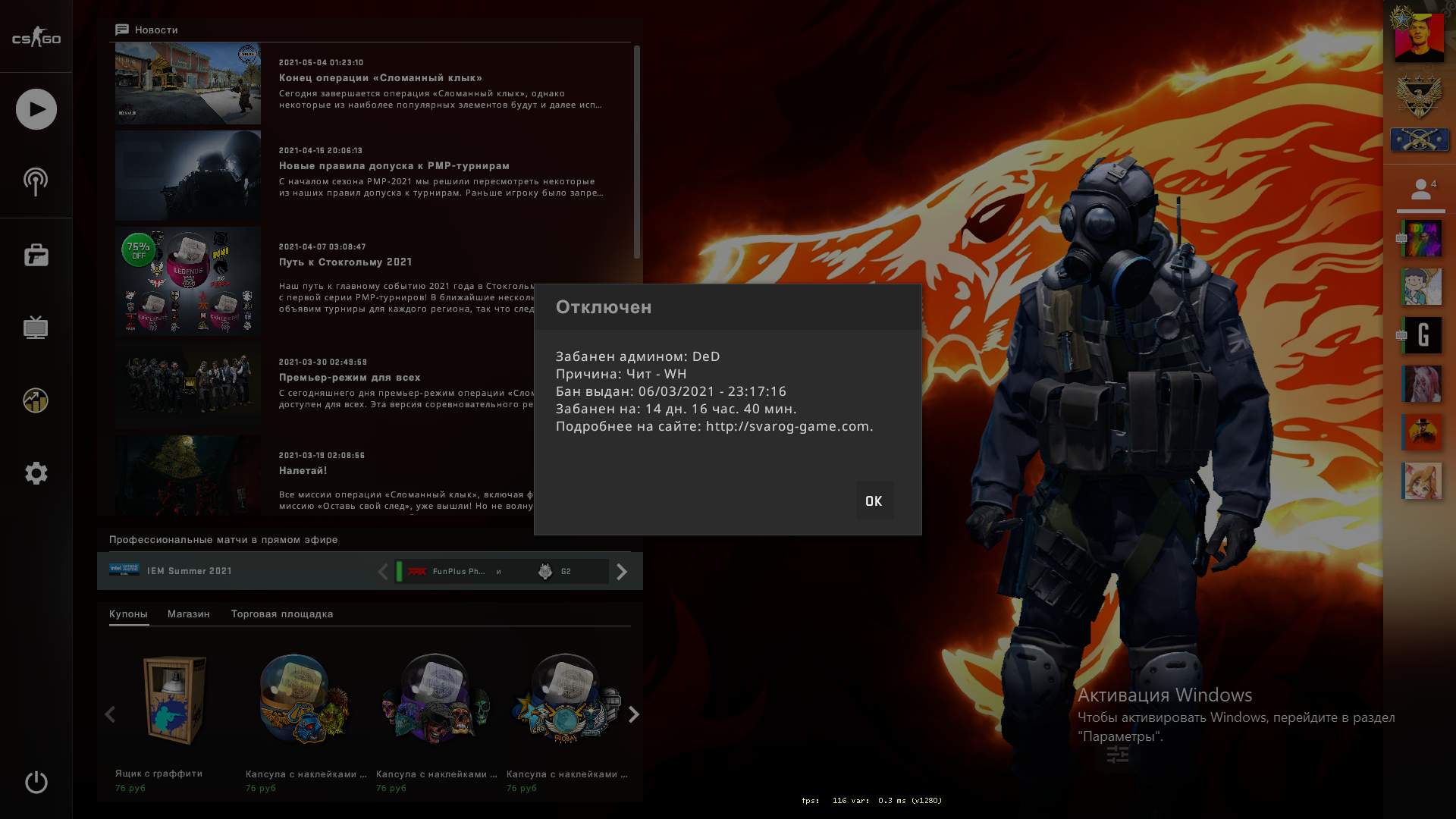Select the friend with cowboy avatar
The image size is (1456, 819).
(1421, 432)
